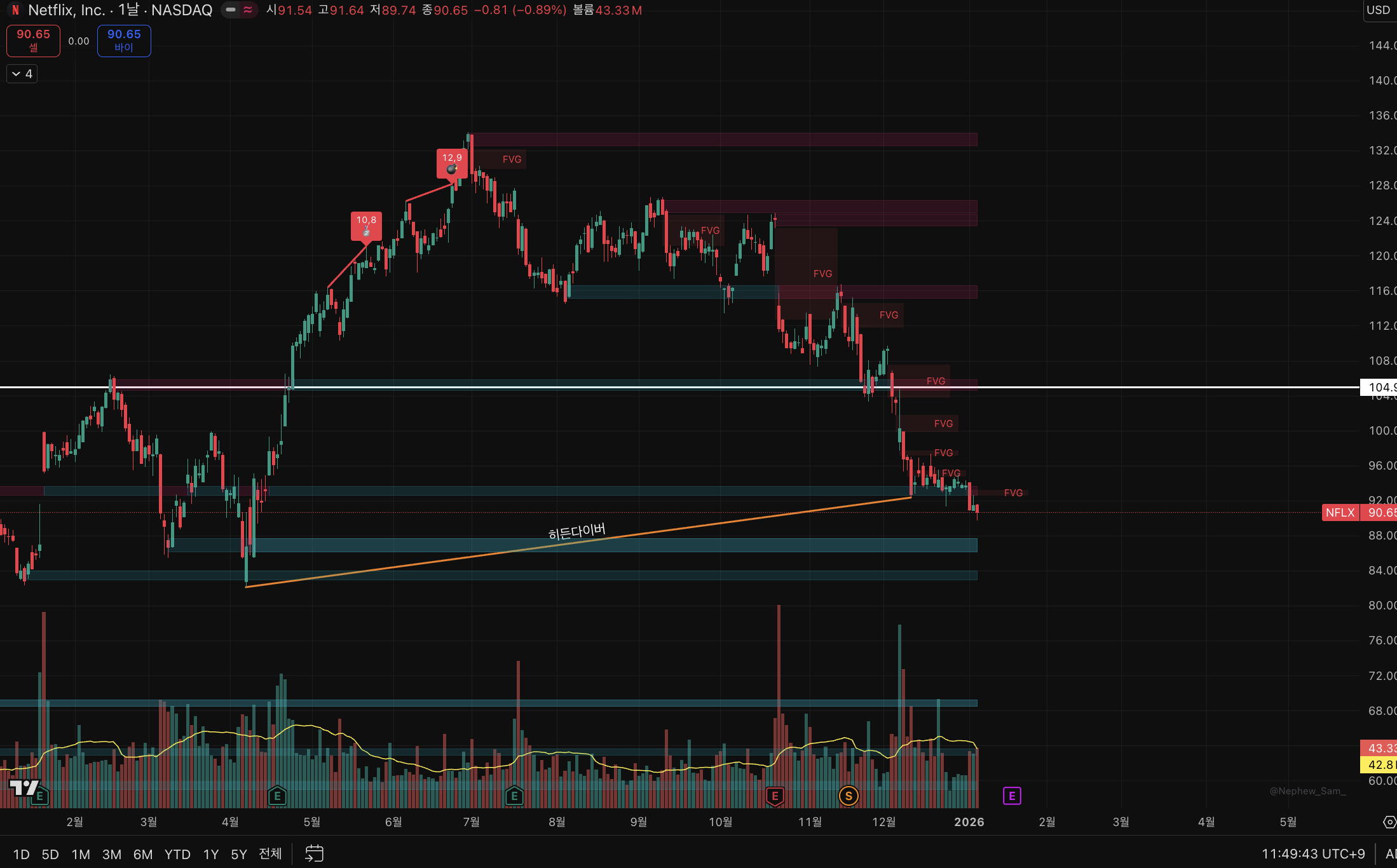Toggle the gray dash status pill

click(x=231, y=10)
